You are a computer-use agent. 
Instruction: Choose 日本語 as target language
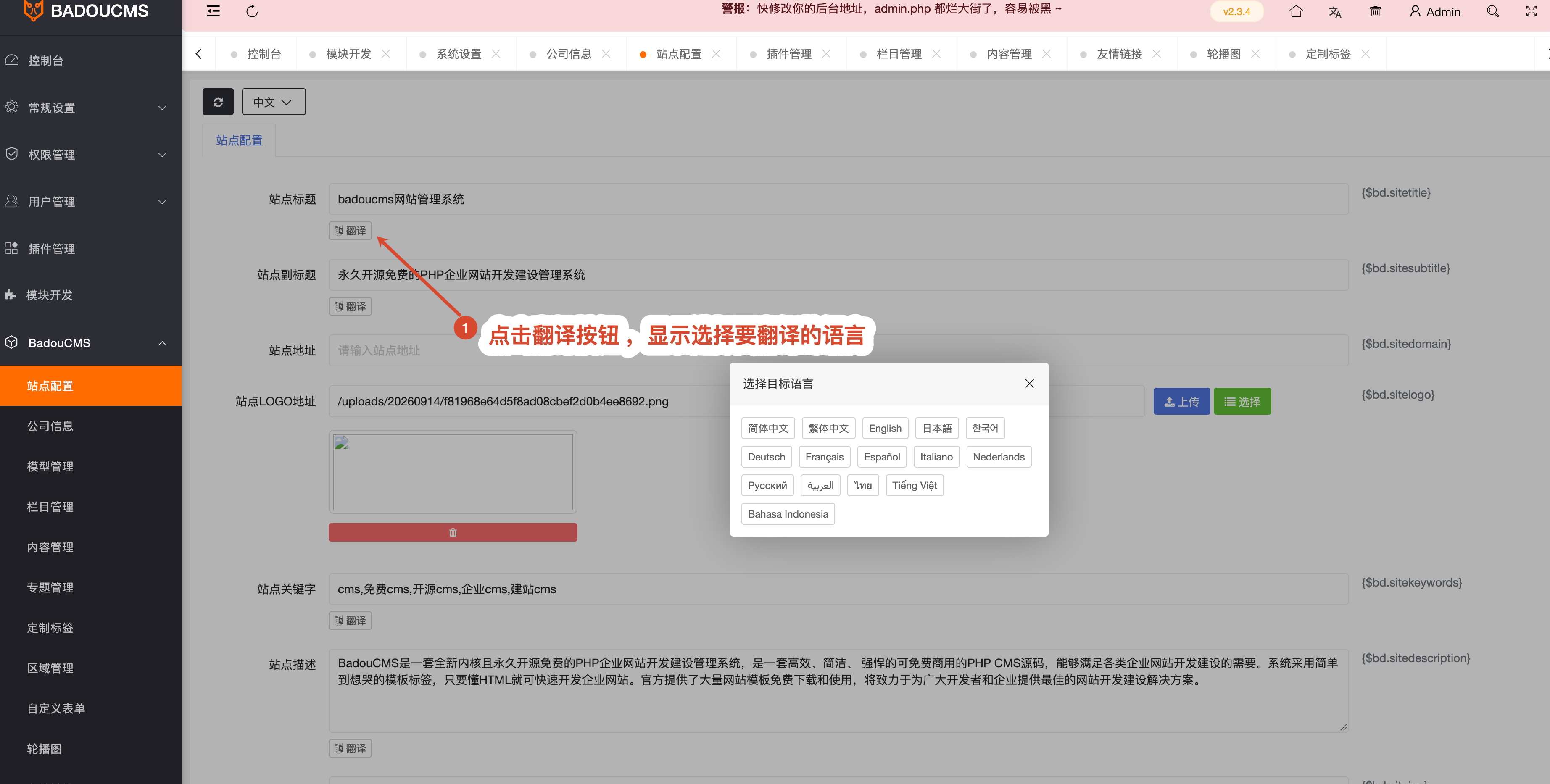(x=937, y=429)
